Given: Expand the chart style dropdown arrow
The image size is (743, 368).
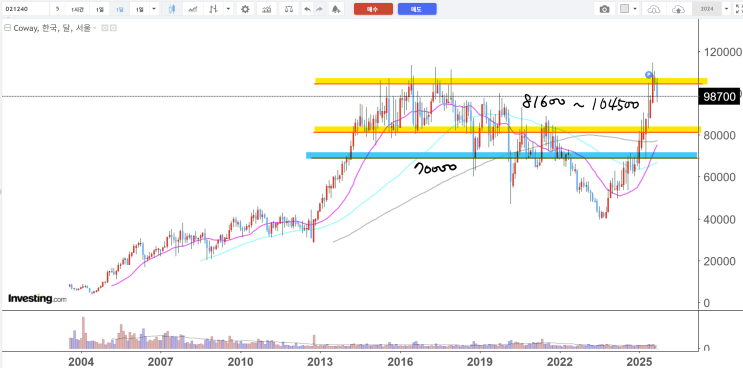Looking at the screenshot, I should [x=229, y=9].
